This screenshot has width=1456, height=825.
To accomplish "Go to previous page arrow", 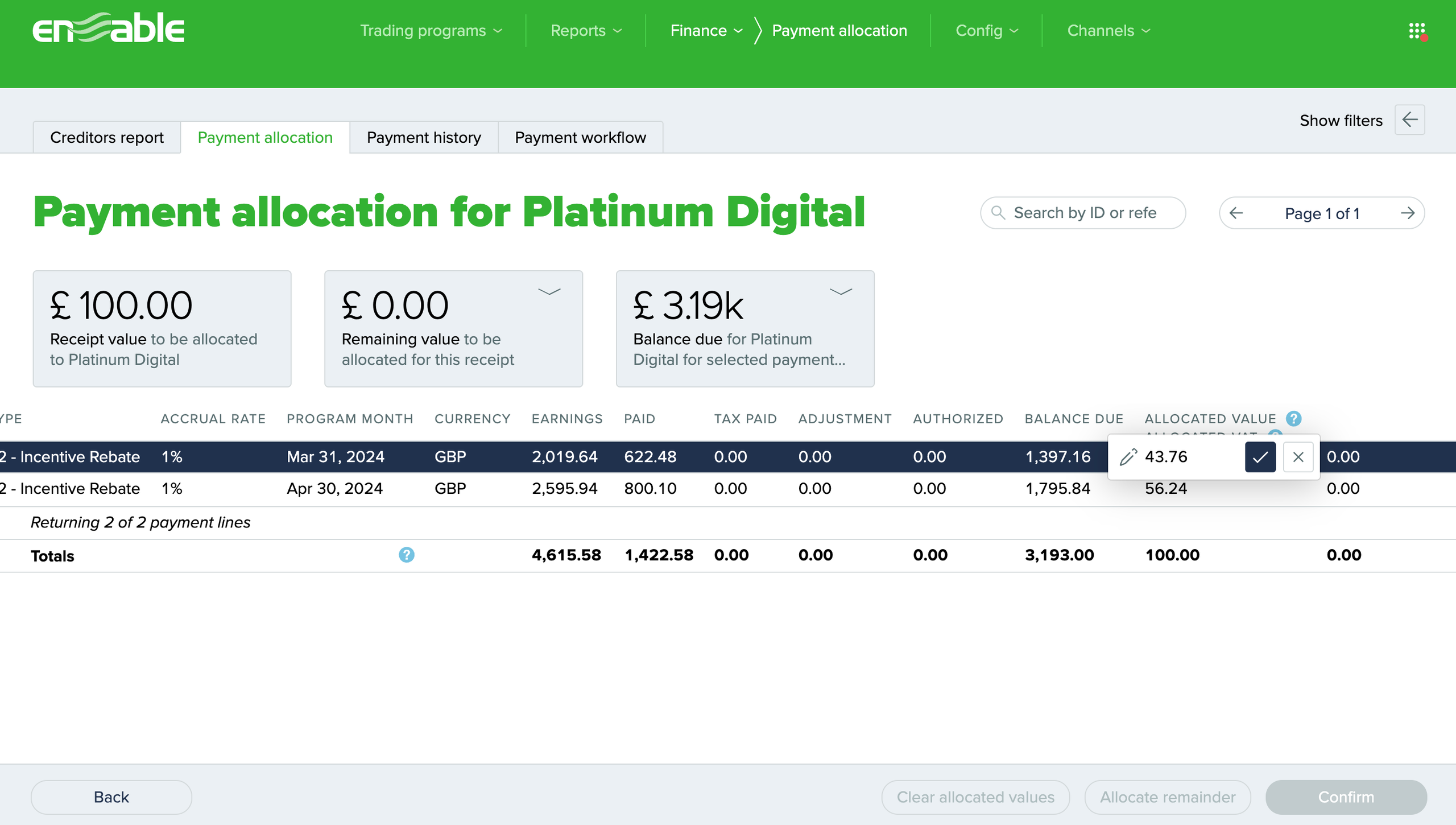I will click(x=1236, y=213).
